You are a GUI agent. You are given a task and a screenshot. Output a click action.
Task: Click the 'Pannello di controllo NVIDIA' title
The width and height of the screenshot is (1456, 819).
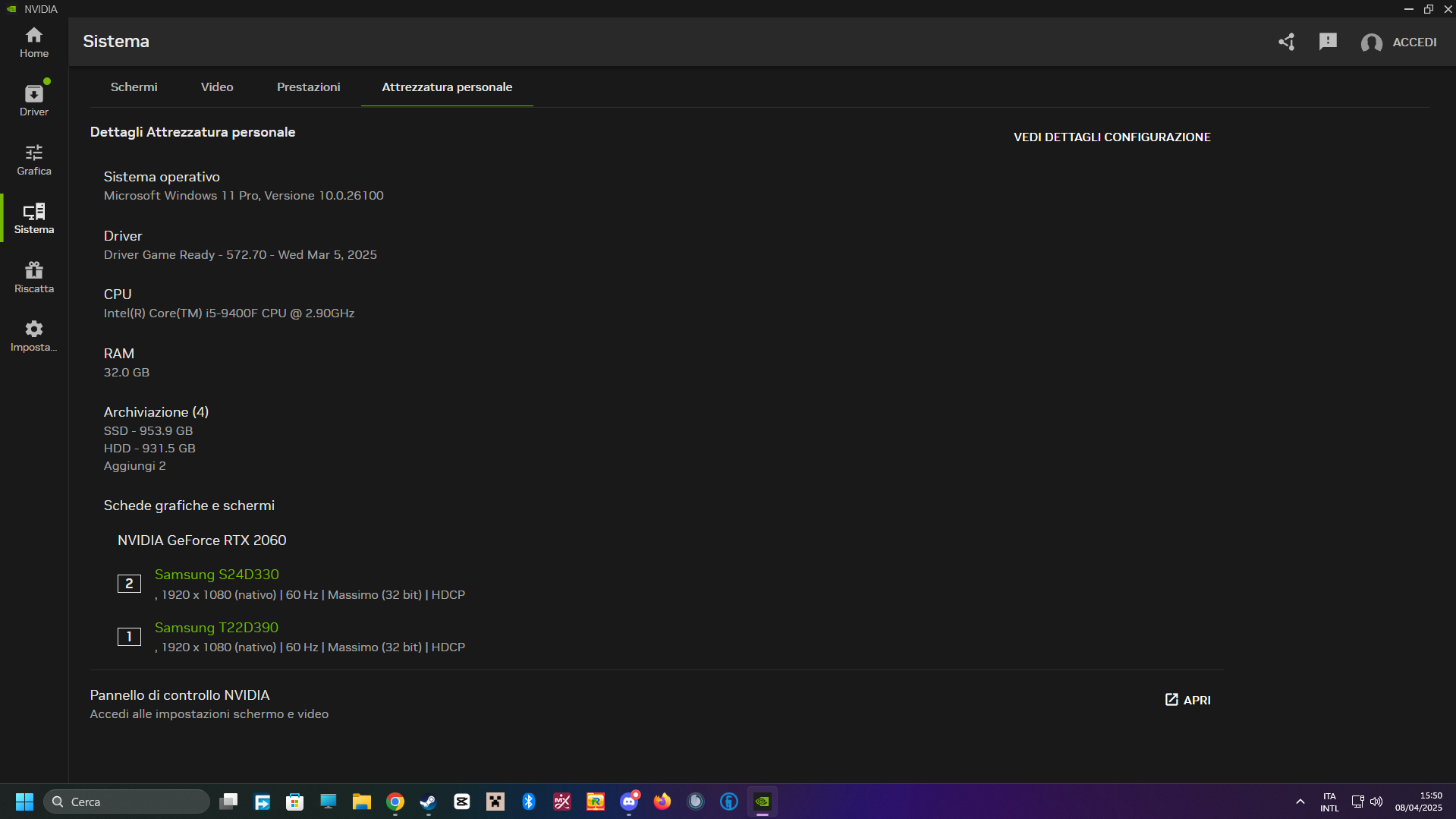180,695
